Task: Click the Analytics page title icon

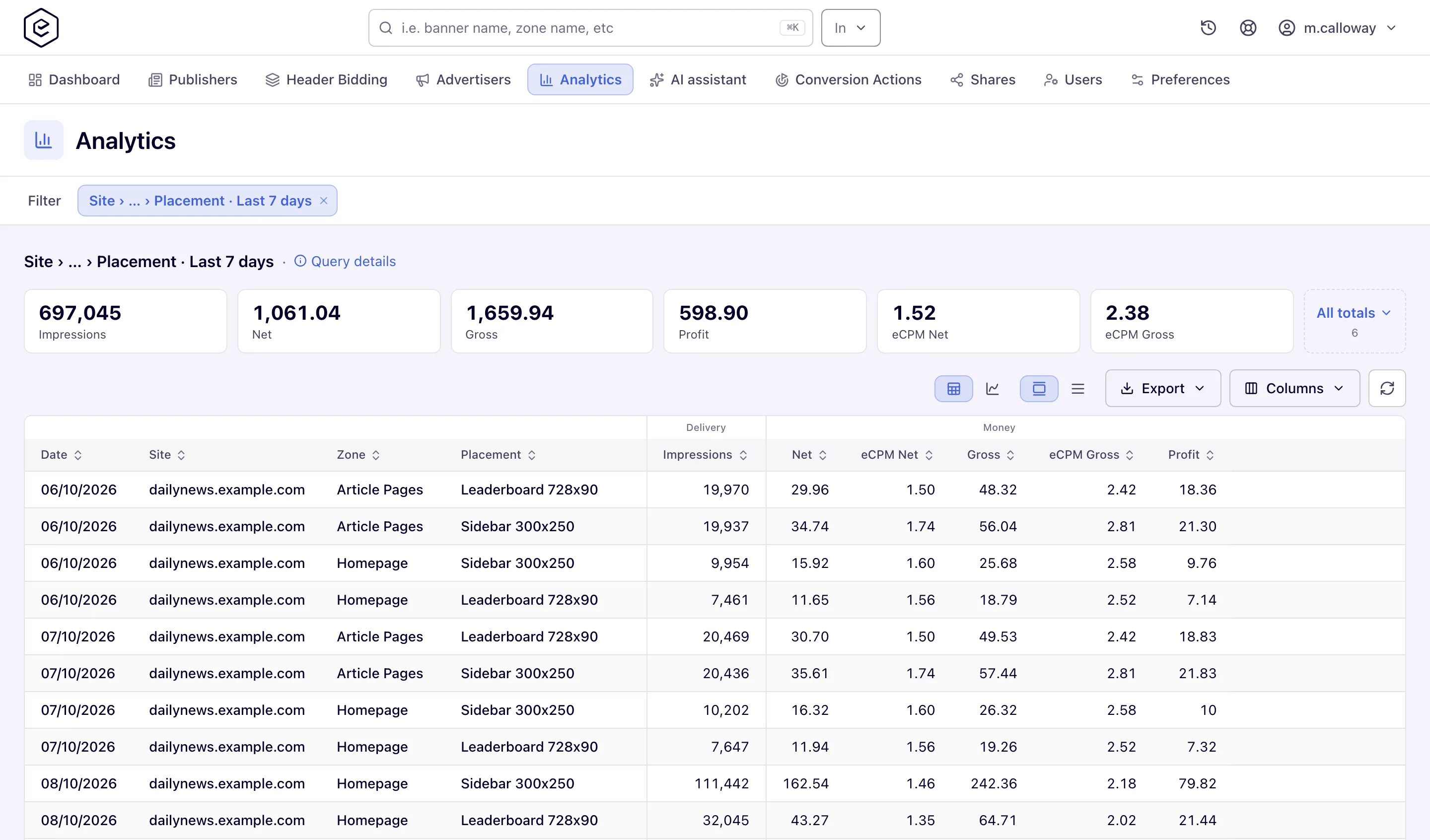Action: coord(44,140)
